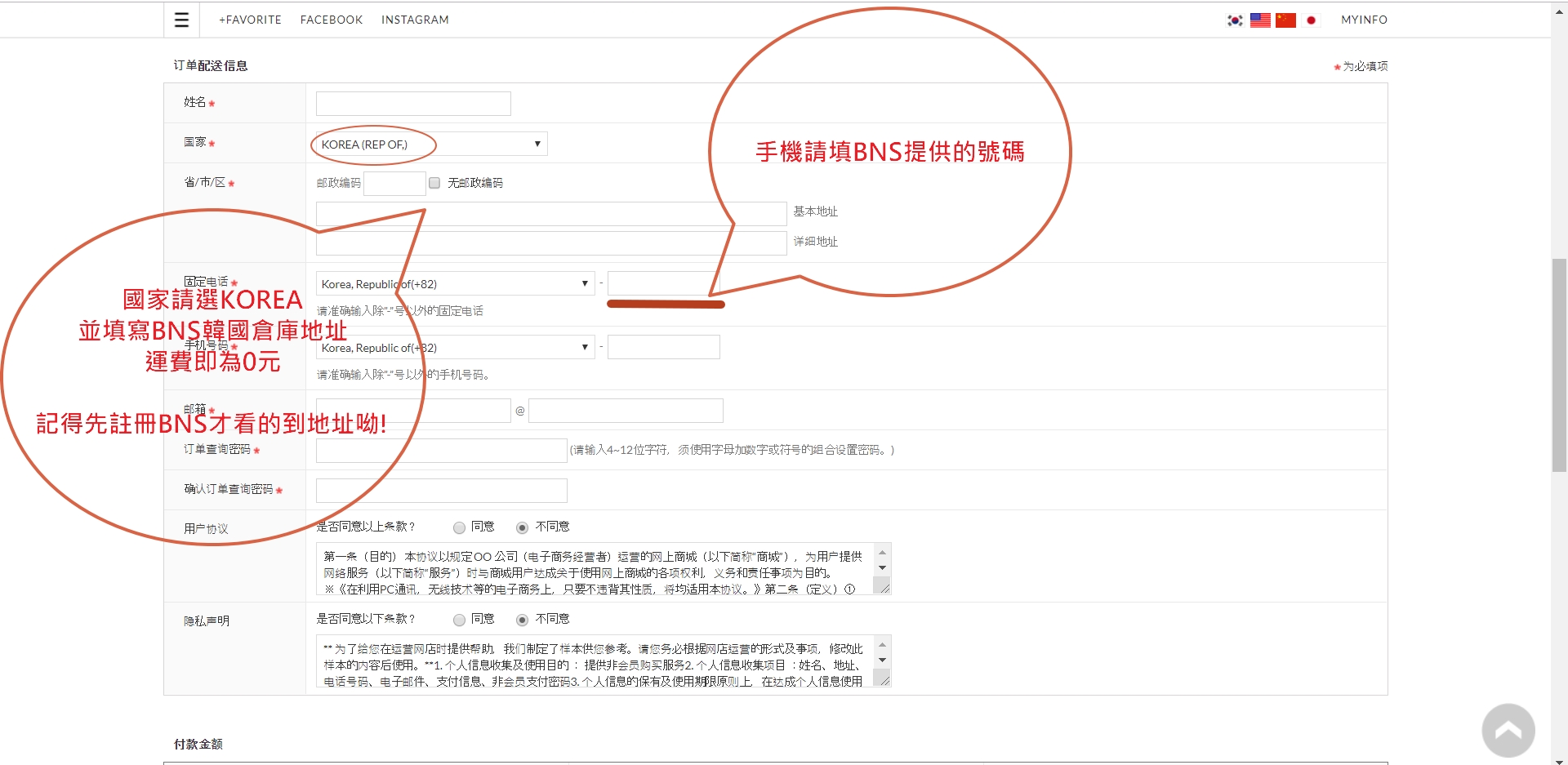The height and width of the screenshot is (765, 1568).
Task: Select disagree radio for privacy statement
Action: (x=522, y=620)
